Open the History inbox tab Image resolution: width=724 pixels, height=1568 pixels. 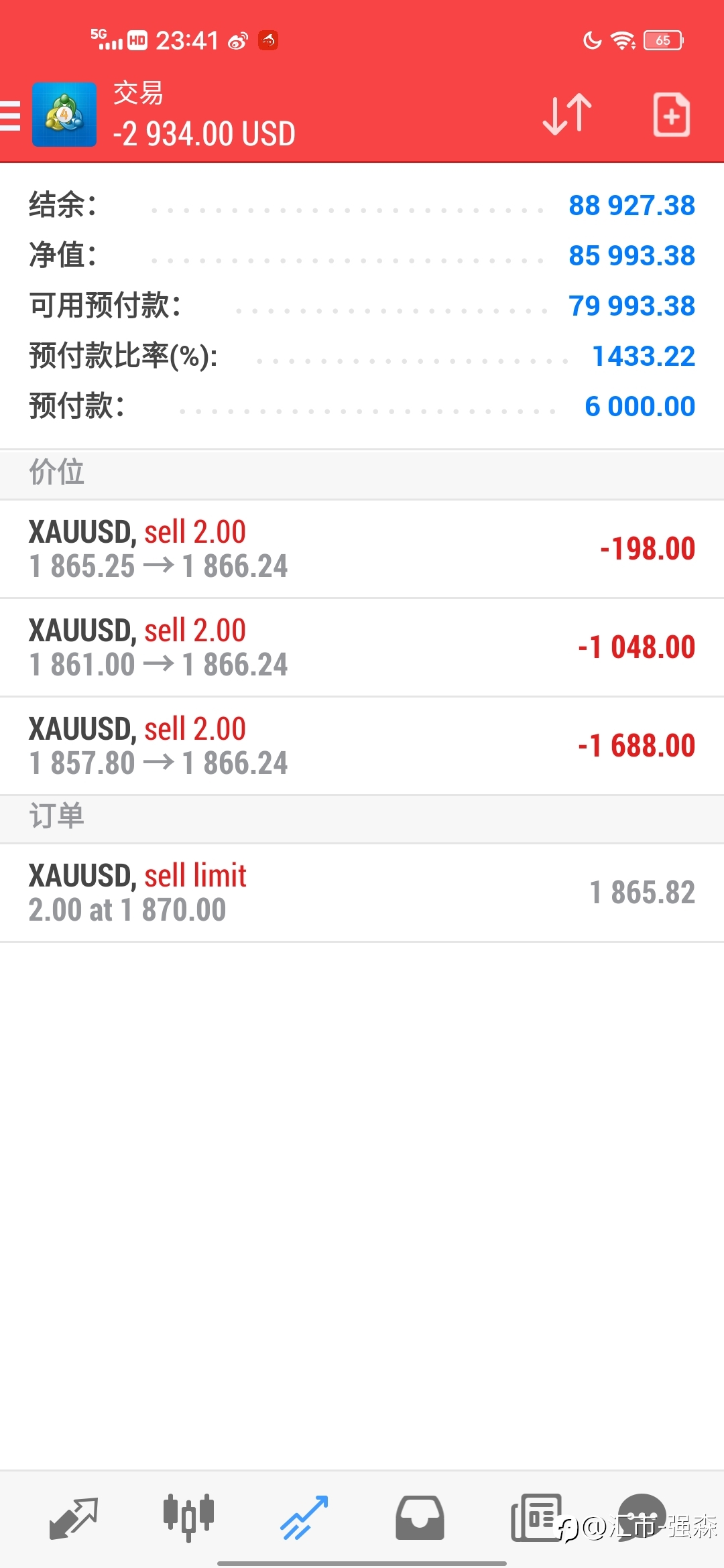click(x=420, y=1518)
